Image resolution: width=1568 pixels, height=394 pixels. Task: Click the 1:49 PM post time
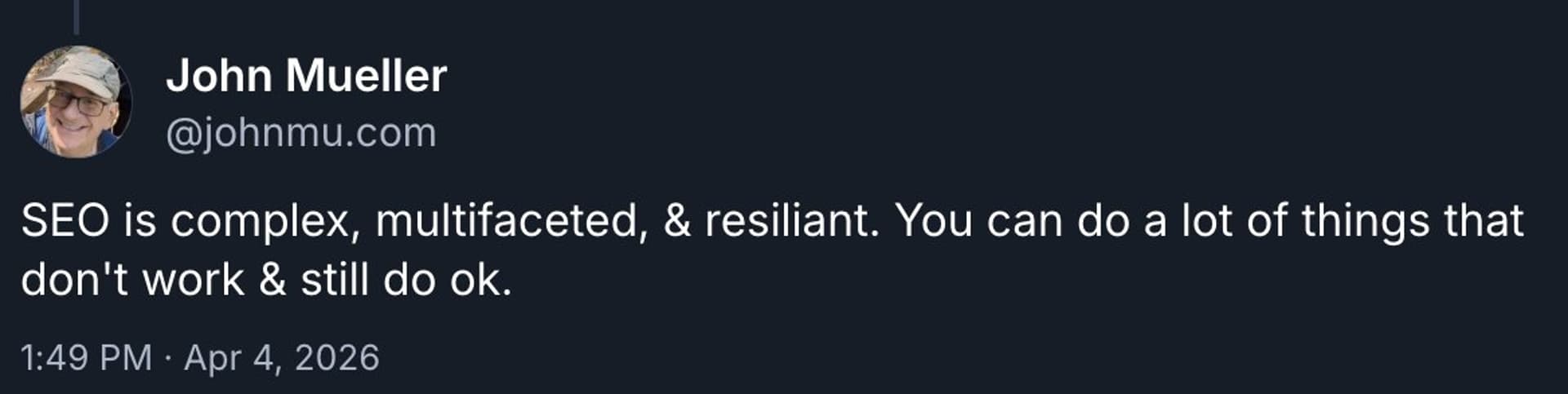tap(87, 357)
